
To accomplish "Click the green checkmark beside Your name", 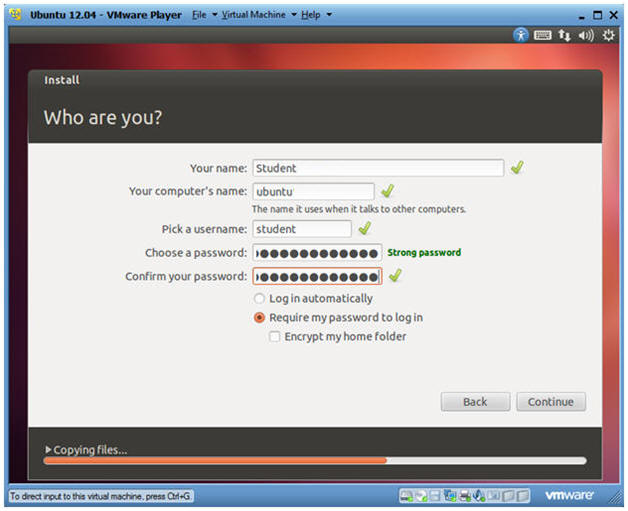I will click(x=517, y=167).
